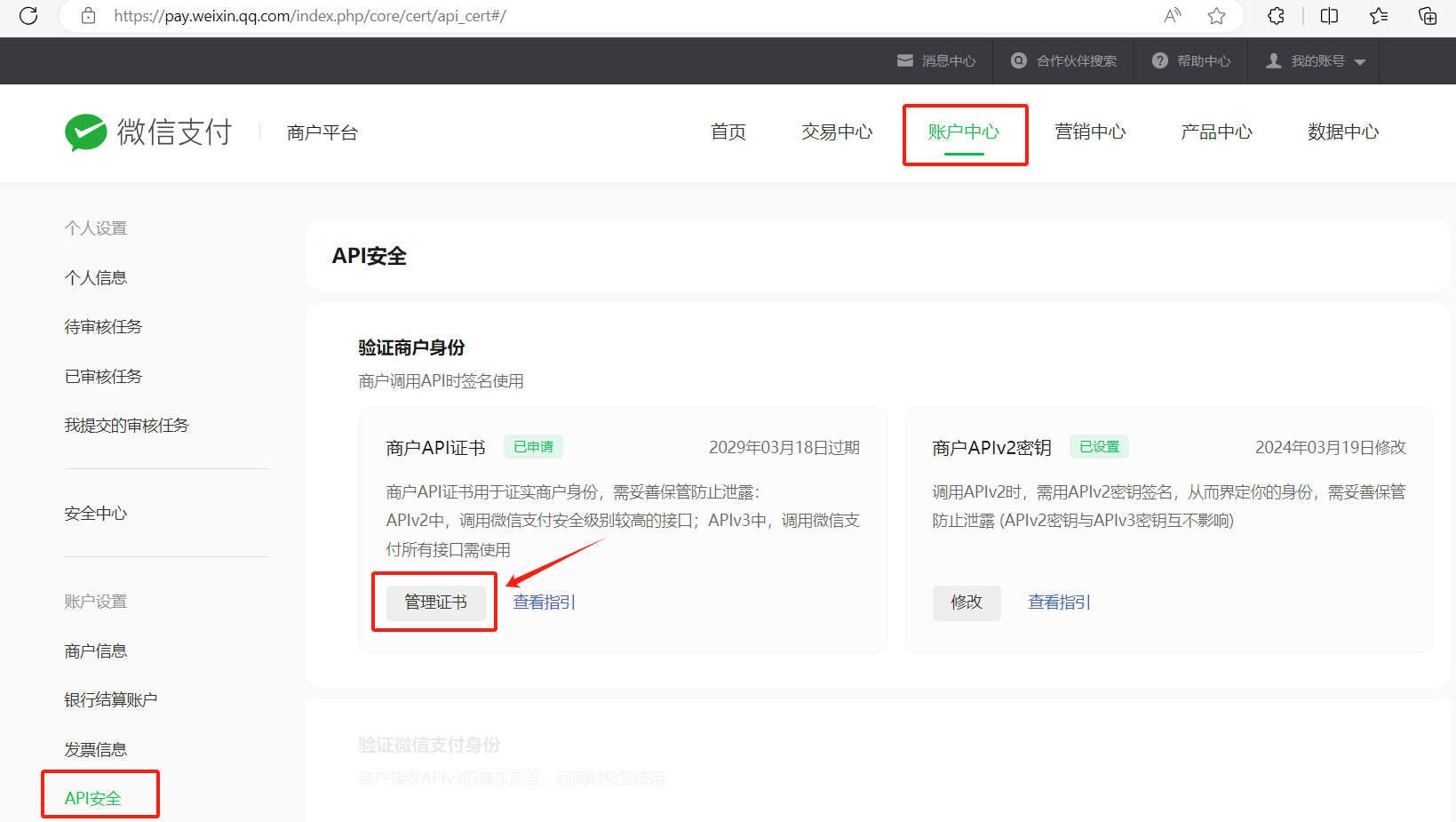Open the Favorites list icon
Viewport: 1456px width, 822px height.
click(x=1379, y=16)
